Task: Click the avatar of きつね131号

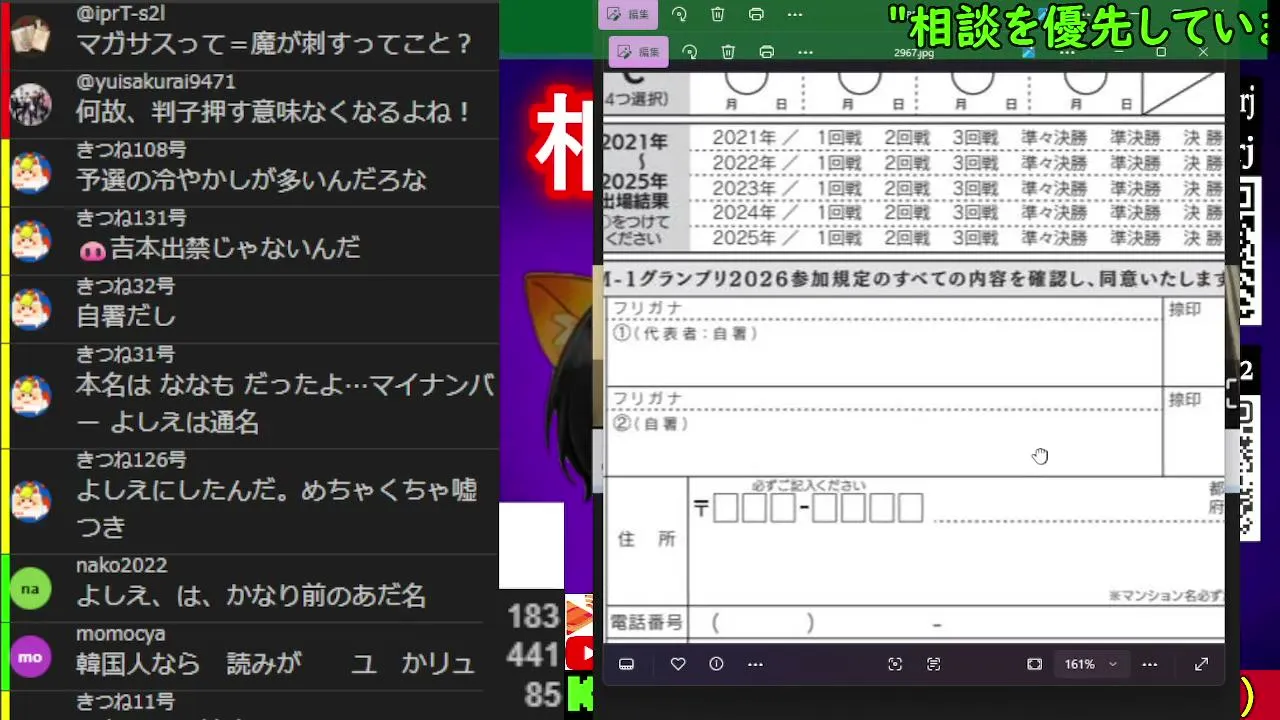Action: (30, 241)
